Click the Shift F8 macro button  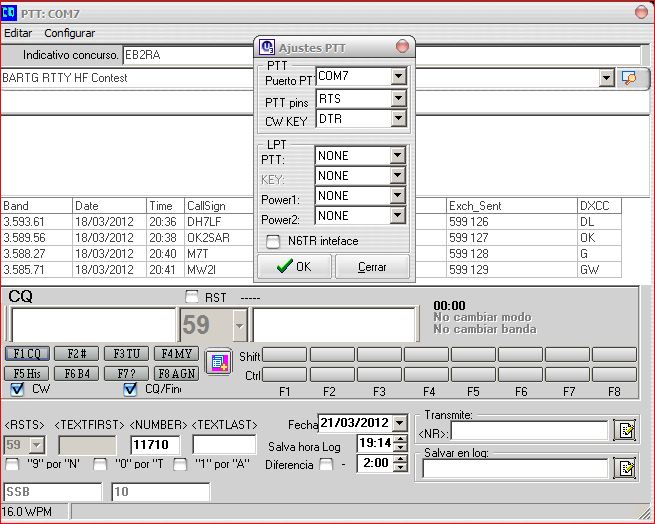coord(614,355)
